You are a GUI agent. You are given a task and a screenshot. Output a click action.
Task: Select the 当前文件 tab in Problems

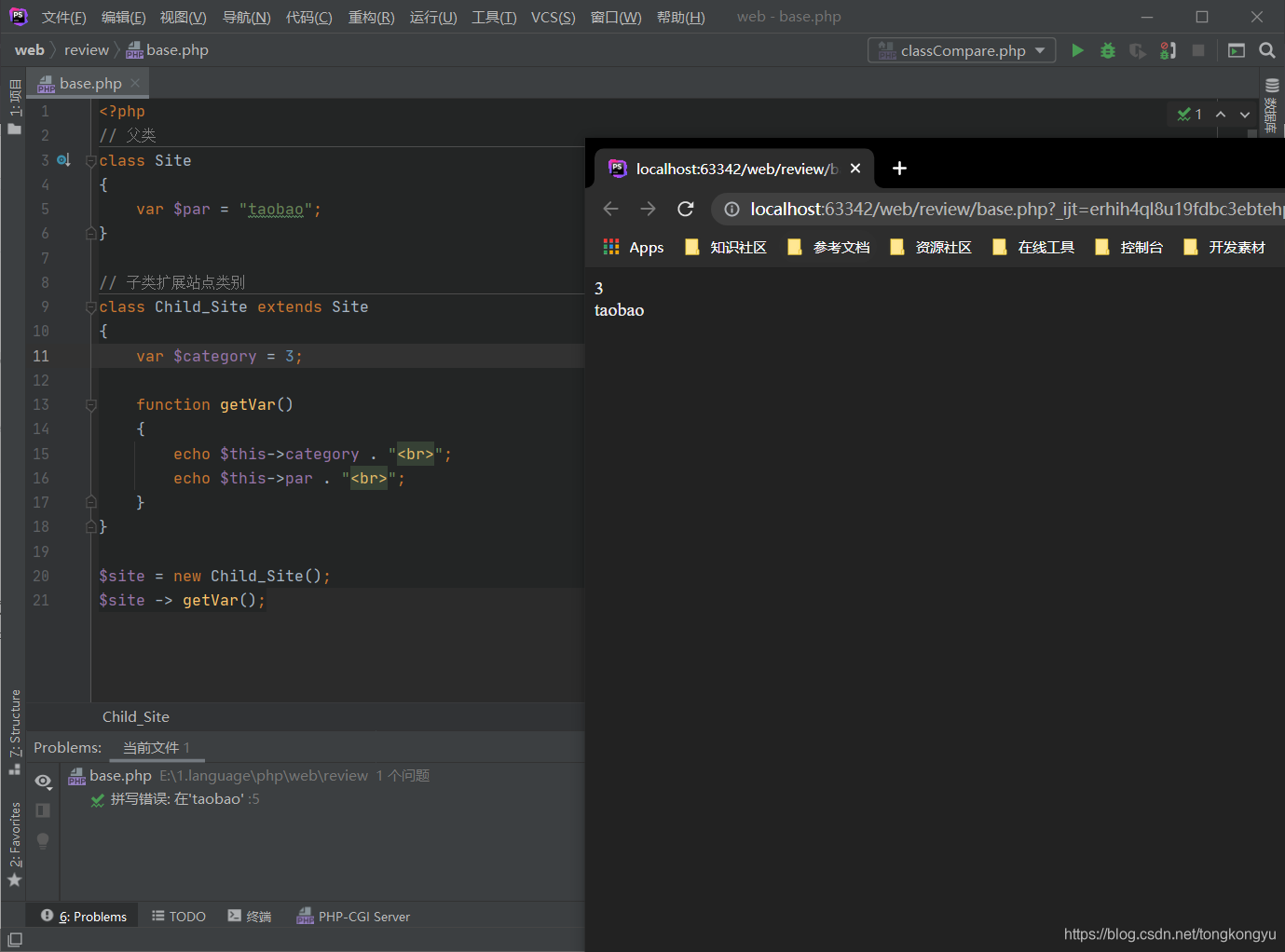[156, 748]
